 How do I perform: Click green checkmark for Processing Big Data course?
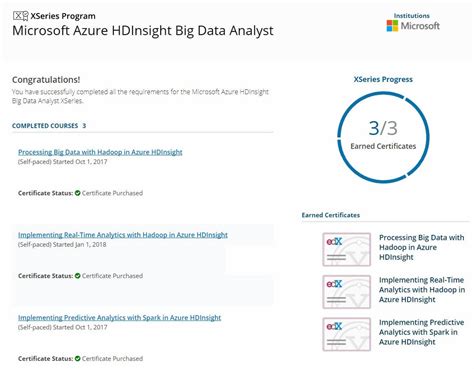tap(78, 193)
